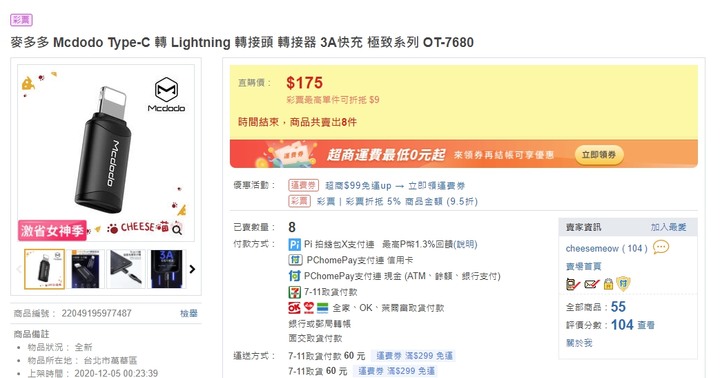The width and height of the screenshot is (720, 378).
Task: Show next thumbnails with right arrow
Action: pos(192,269)
